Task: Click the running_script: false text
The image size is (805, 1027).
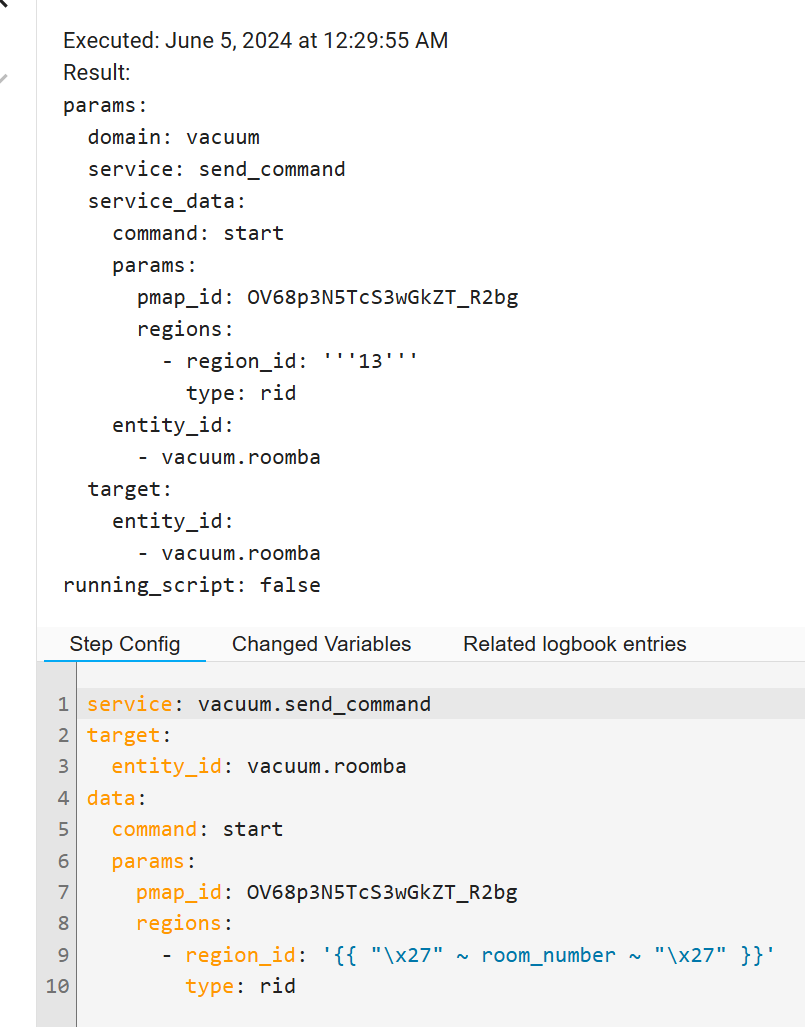Action: click(191, 584)
